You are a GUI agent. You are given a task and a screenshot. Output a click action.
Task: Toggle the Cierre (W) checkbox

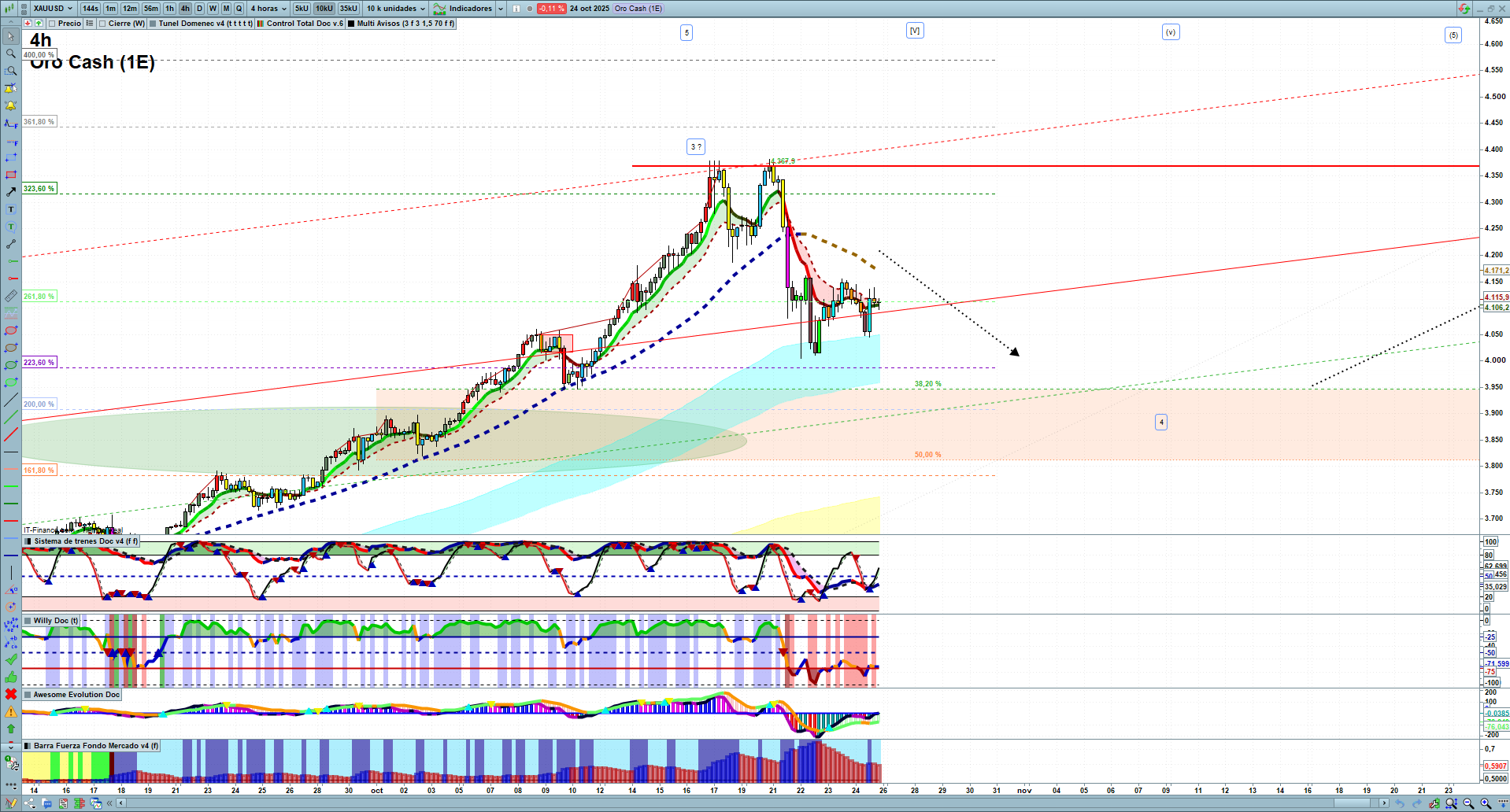[x=102, y=24]
